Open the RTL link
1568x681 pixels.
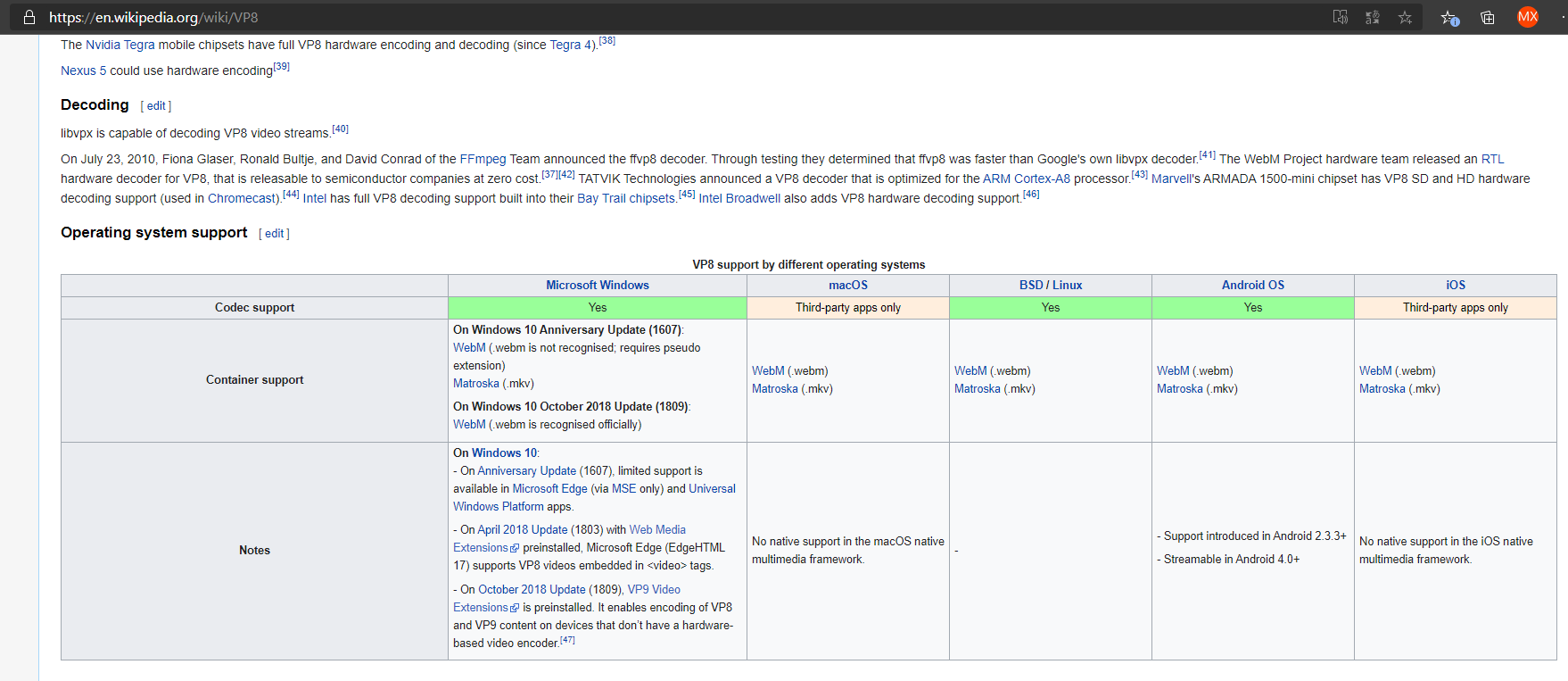[1492, 159]
